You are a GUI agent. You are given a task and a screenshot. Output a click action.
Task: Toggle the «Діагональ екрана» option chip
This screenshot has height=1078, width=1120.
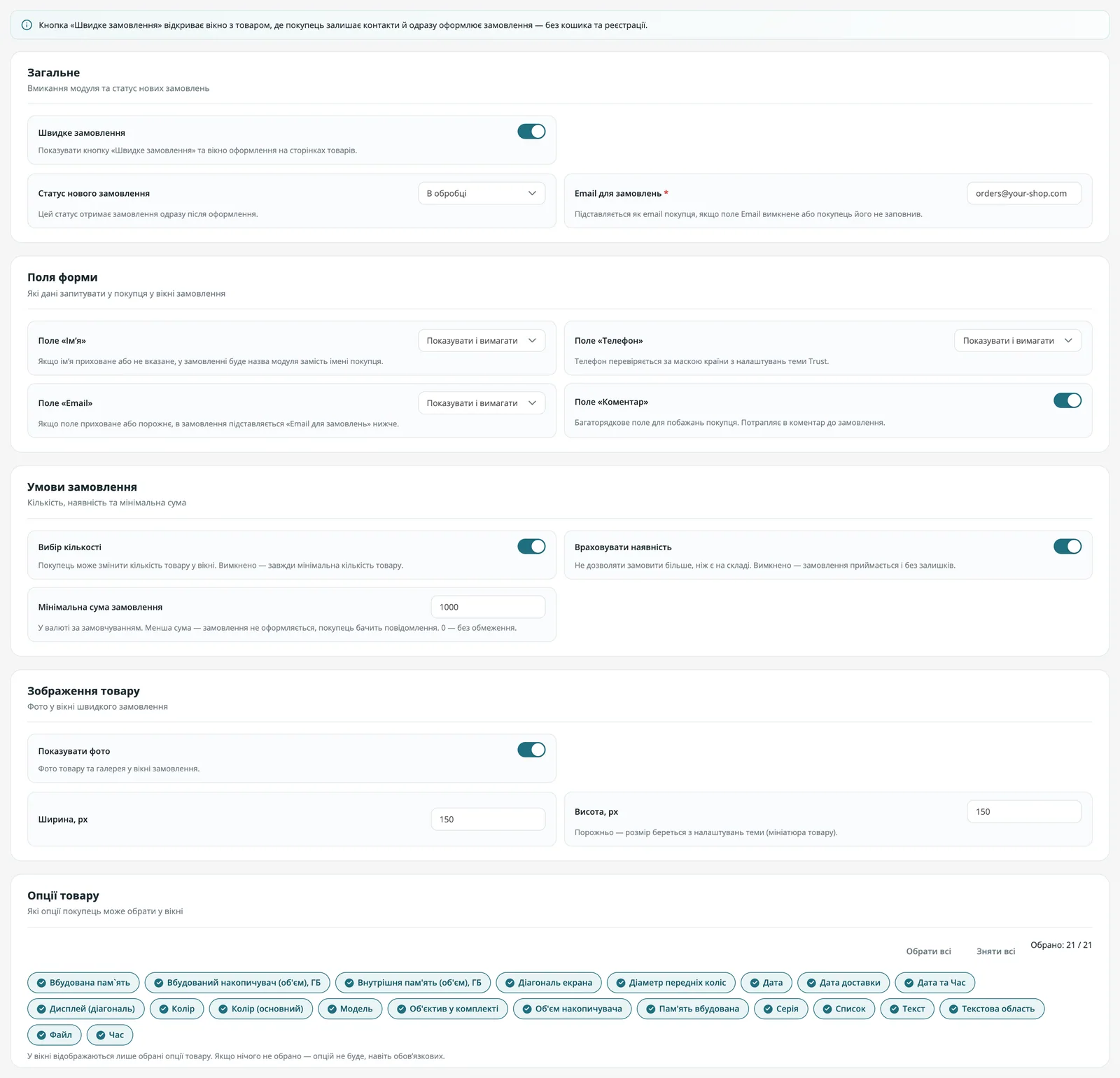tap(549, 983)
